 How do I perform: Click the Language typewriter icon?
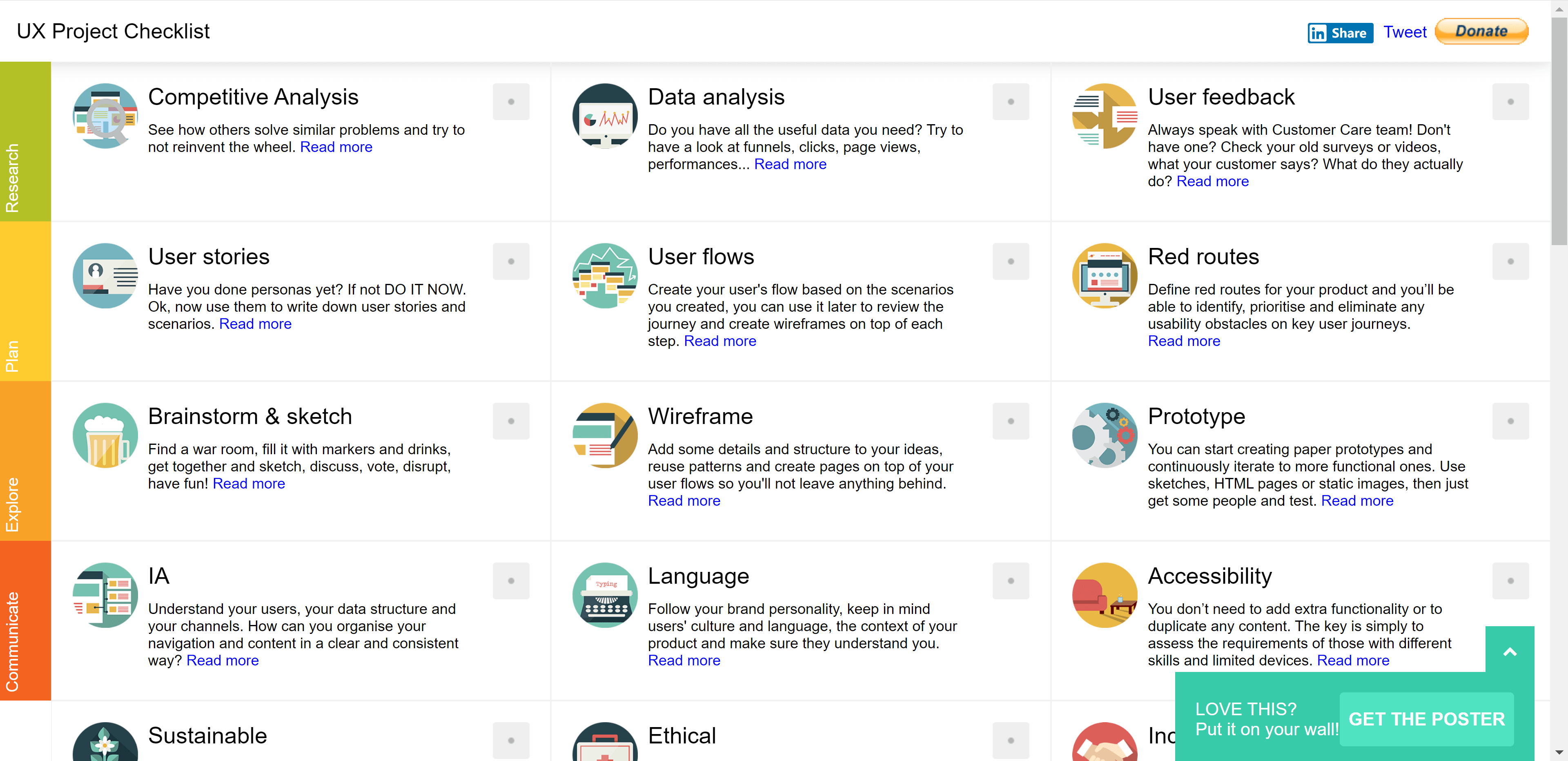(604, 595)
